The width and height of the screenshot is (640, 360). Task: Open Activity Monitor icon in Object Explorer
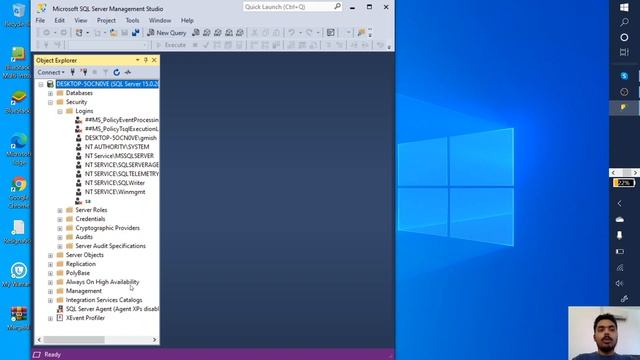pyautogui.click(x=128, y=72)
